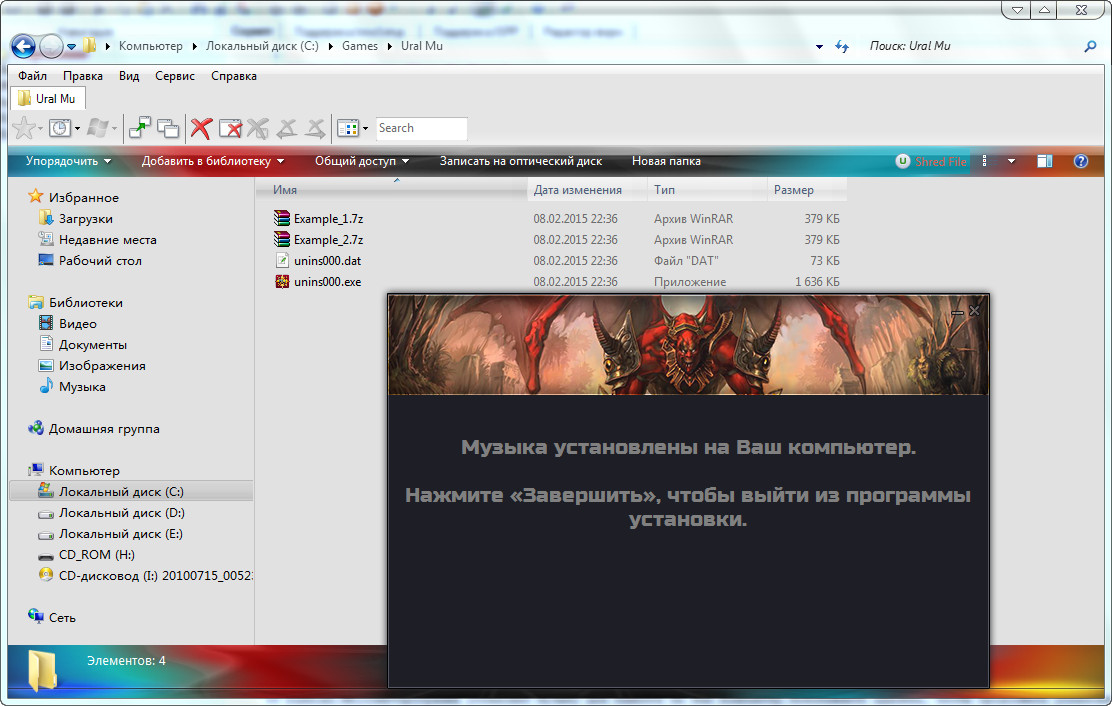
Task: Click the magnifier icon in search box
Action: coord(1090,47)
